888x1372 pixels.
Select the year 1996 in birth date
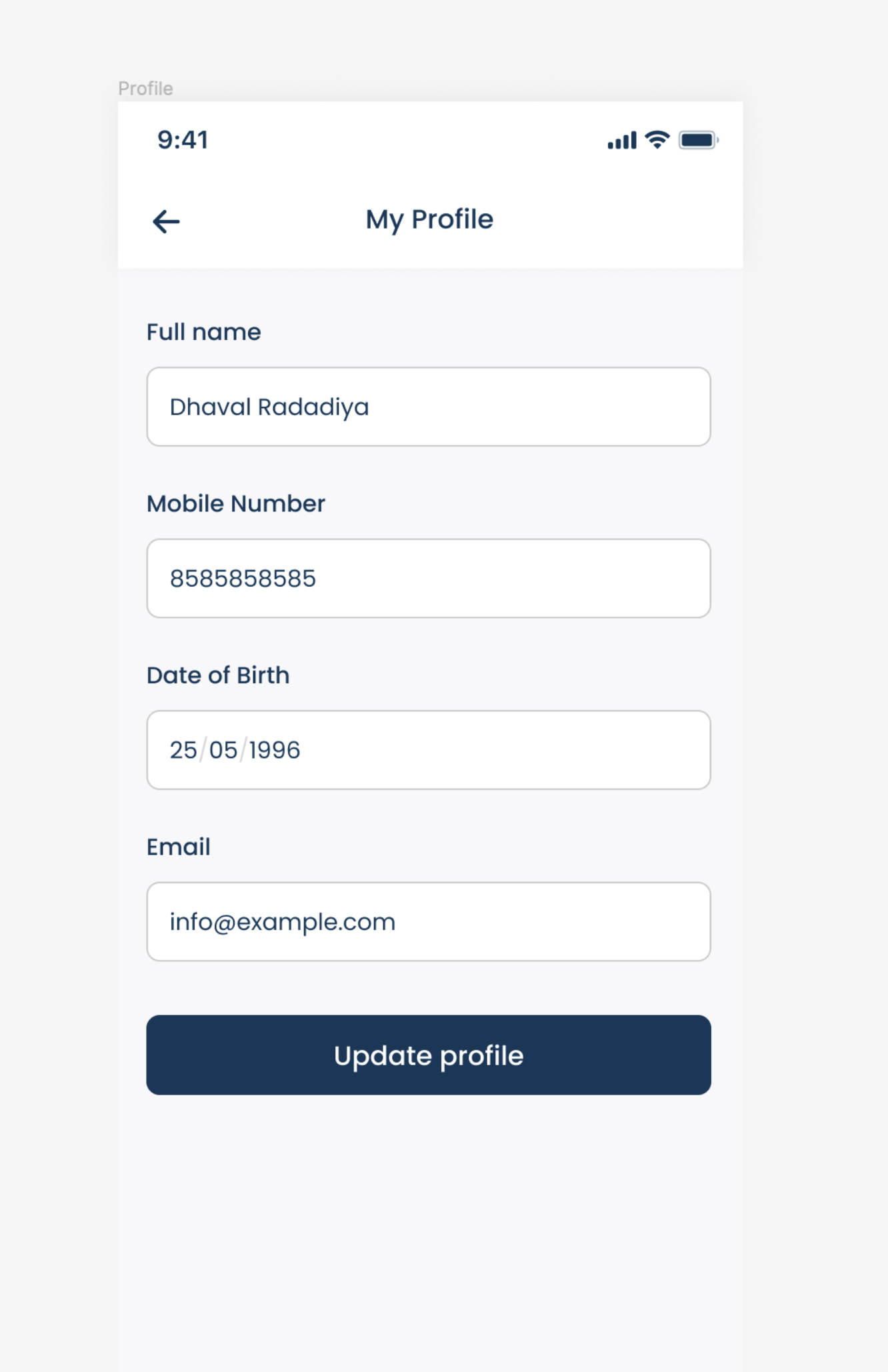point(275,750)
